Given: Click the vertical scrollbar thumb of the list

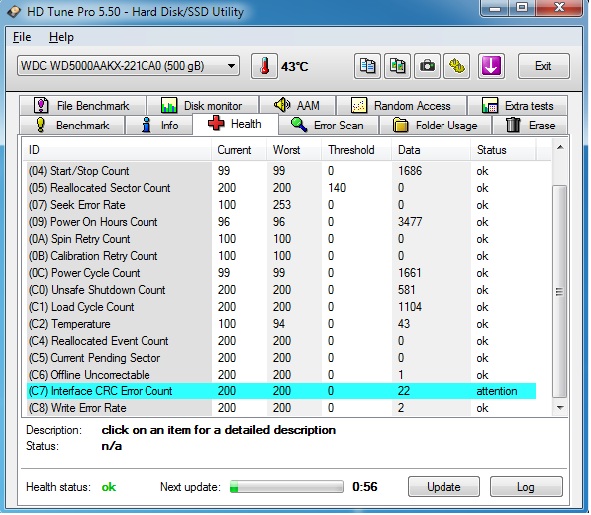Looking at the screenshot, I should [x=560, y=291].
